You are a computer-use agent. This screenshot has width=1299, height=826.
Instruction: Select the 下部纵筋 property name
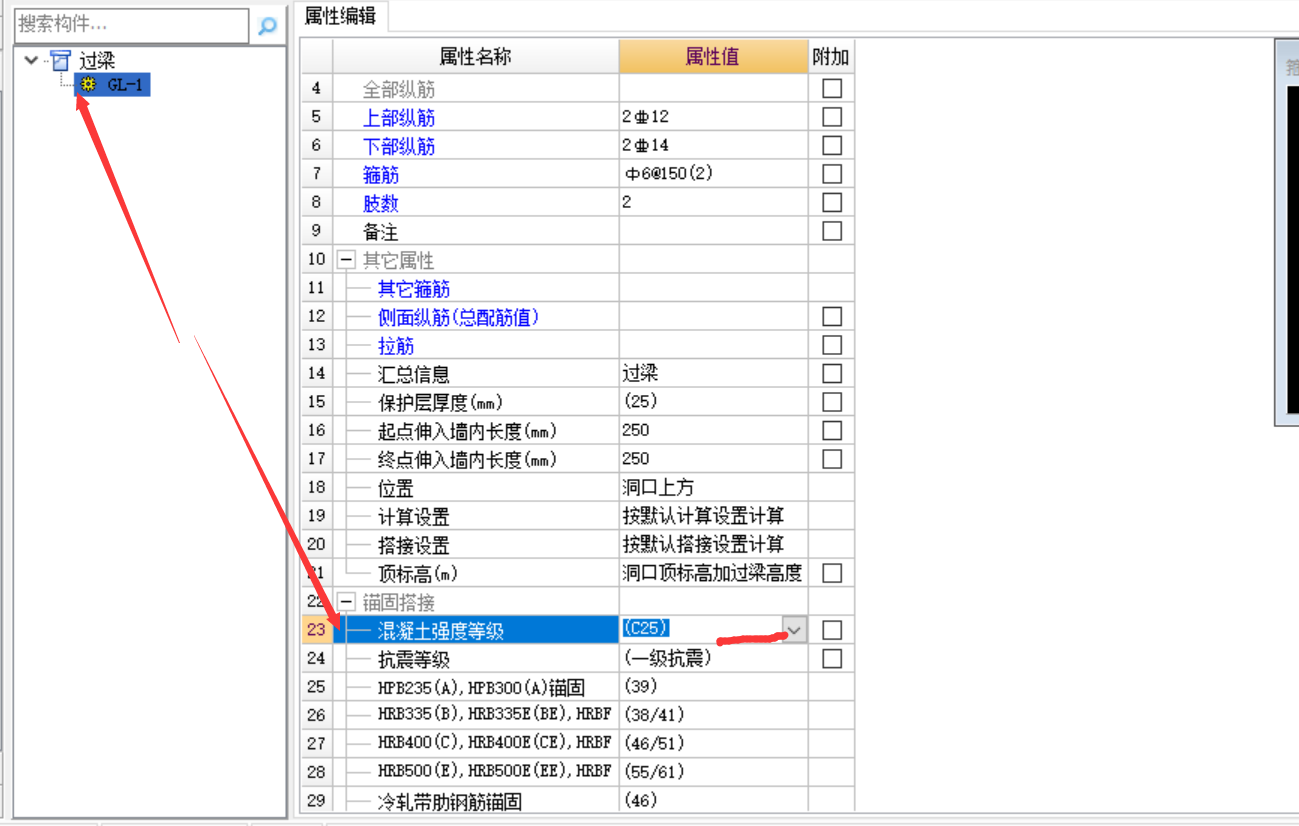point(399,147)
